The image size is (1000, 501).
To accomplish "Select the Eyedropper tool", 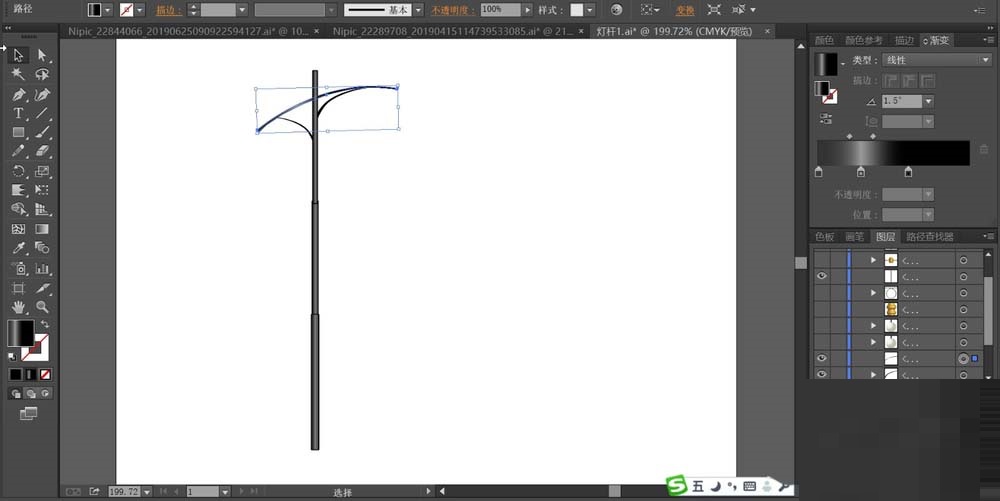I will point(18,248).
